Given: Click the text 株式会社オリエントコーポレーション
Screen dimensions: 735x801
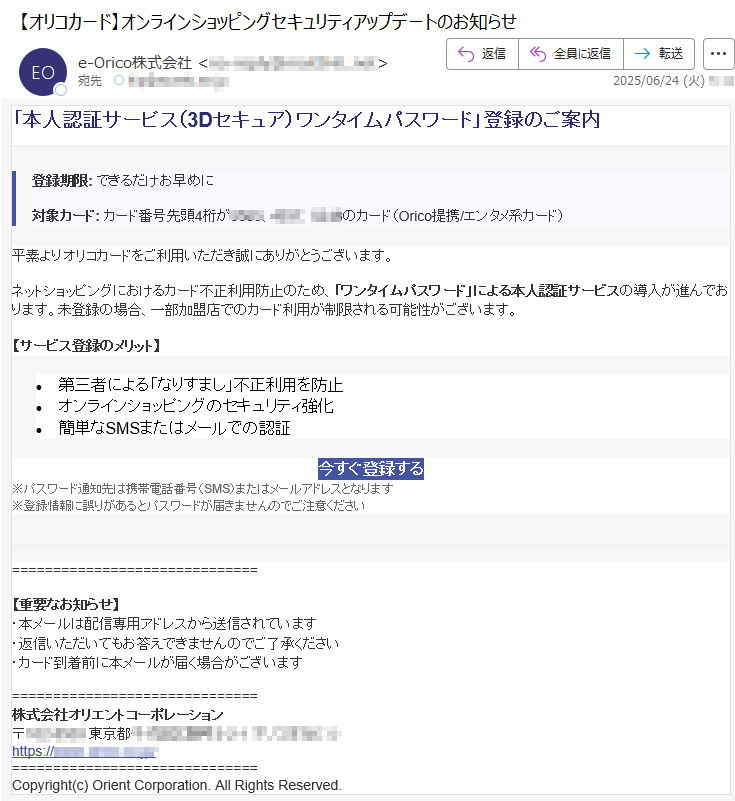Looking at the screenshot, I should (117, 715).
